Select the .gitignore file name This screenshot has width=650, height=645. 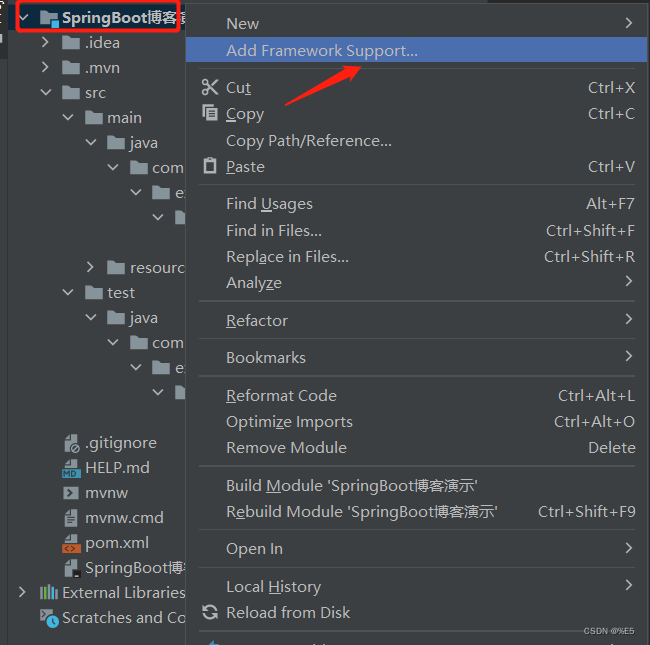click(x=121, y=443)
